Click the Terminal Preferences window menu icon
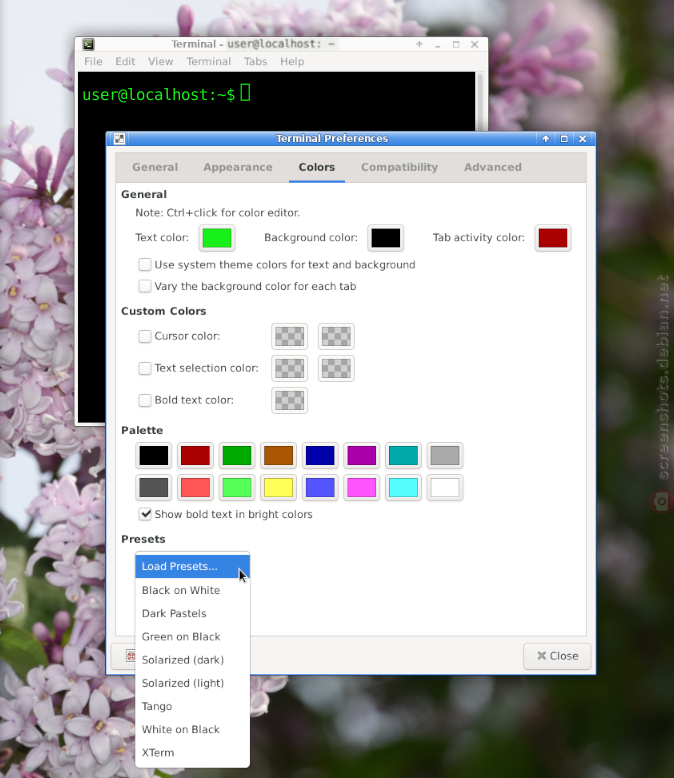The width and height of the screenshot is (674, 778). (119, 139)
